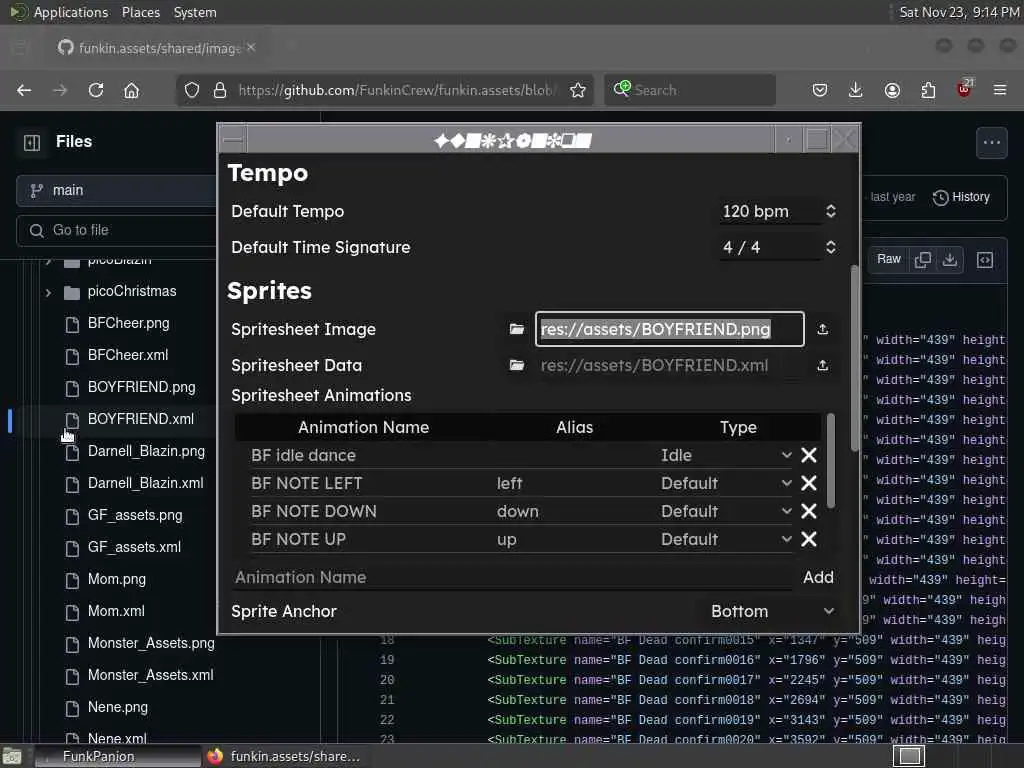Click upload icon next to Spritesheet Data

823,365
